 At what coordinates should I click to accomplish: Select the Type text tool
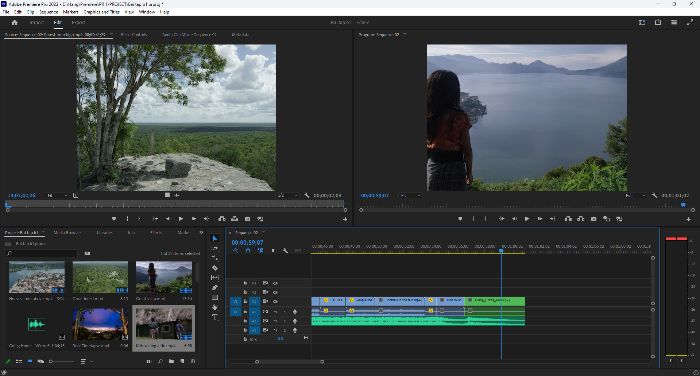(x=215, y=317)
